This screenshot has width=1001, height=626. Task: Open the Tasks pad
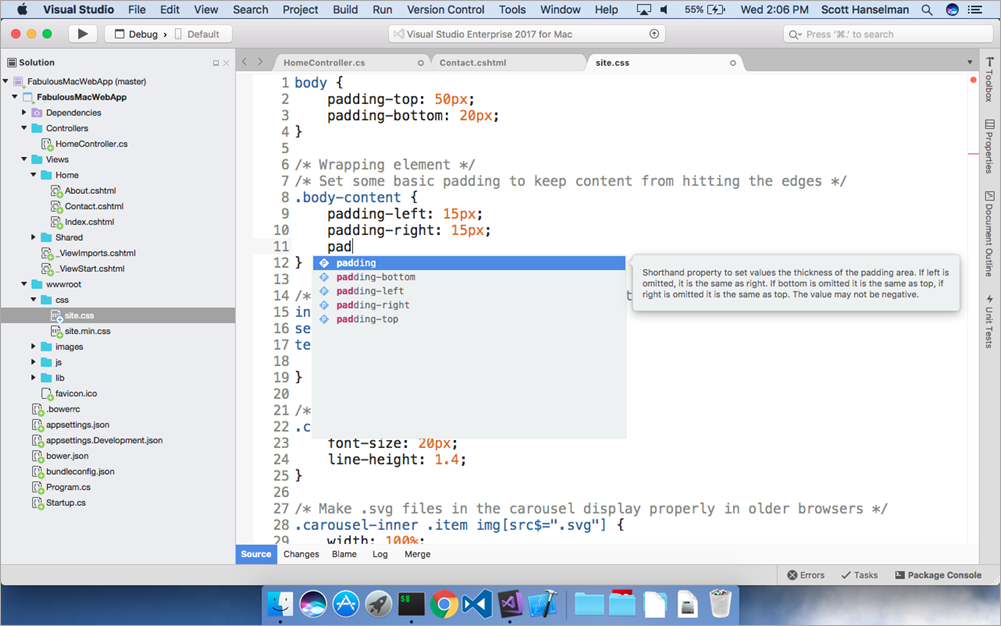(x=859, y=575)
